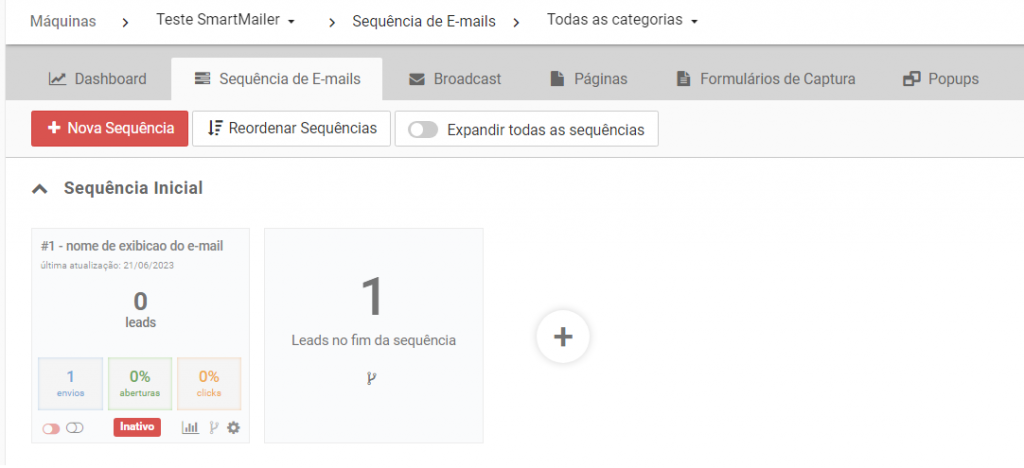Go to Máquinas in the breadcrumb
This screenshot has width=1024, height=468.
pos(63,21)
